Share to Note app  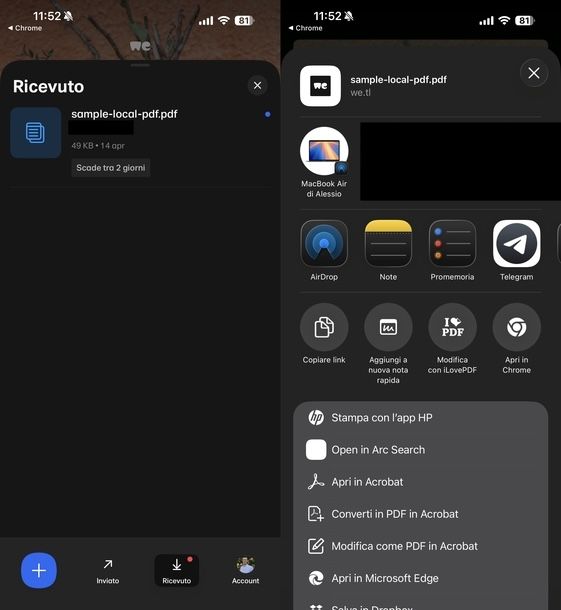coord(388,251)
